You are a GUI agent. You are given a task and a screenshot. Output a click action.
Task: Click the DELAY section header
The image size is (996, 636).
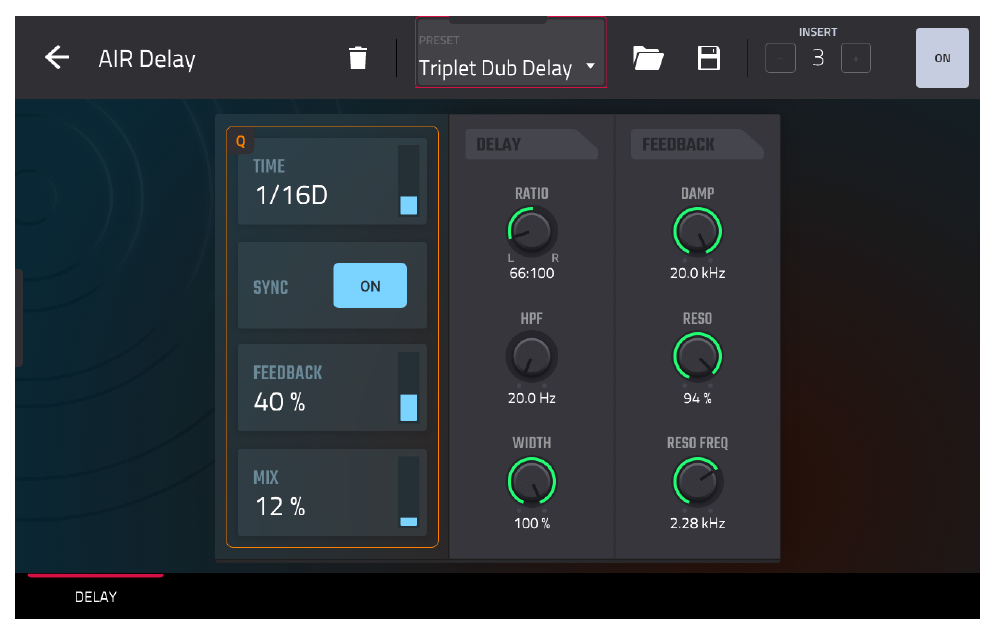531,144
